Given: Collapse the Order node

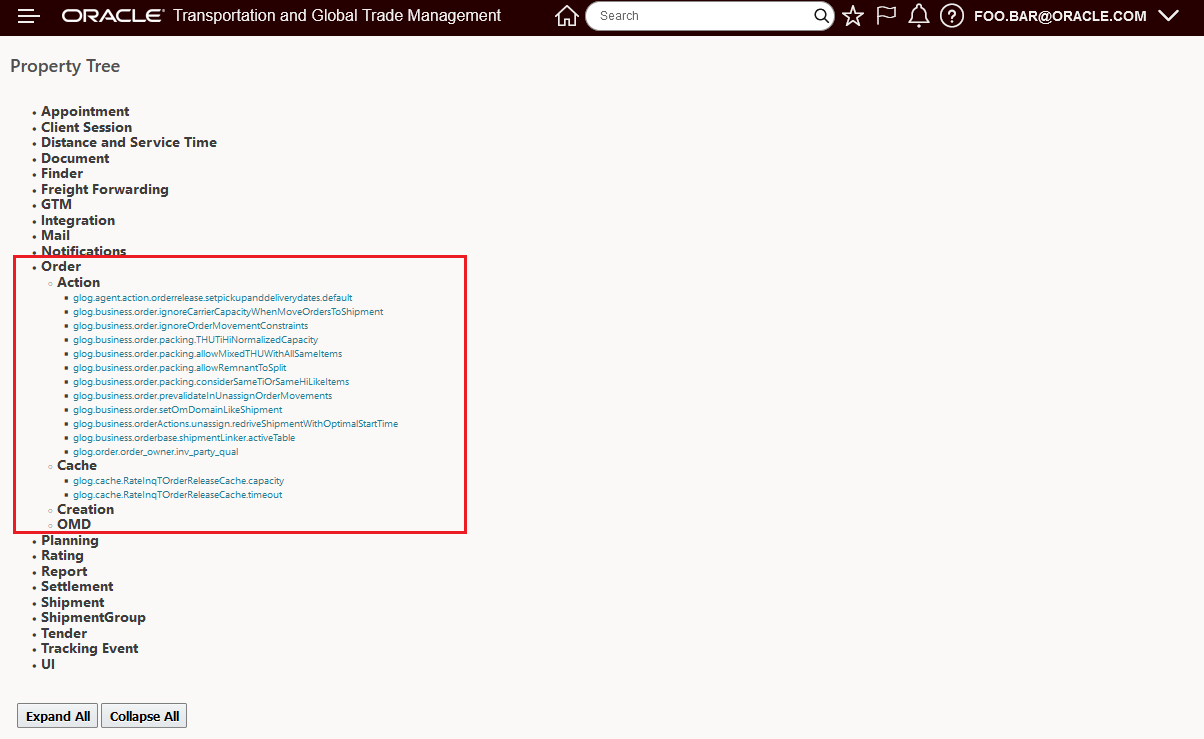Looking at the screenshot, I should point(61,266).
